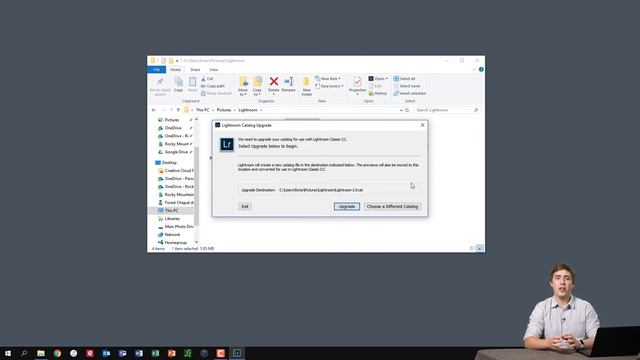The width and height of the screenshot is (640, 360).
Task: Select Pictures in the navigation pane
Action: pos(172,120)
